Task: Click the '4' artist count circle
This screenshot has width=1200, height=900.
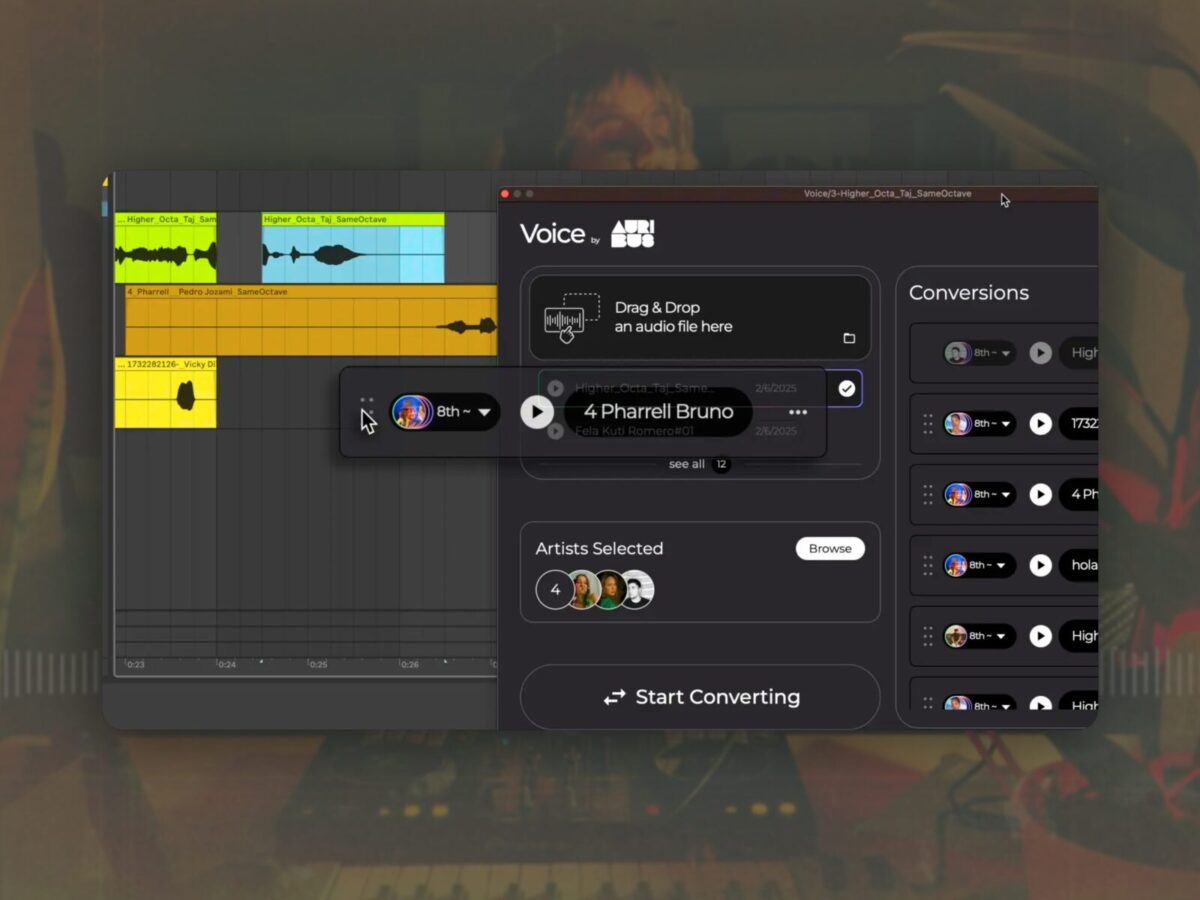Action: (x=555, y=589)
